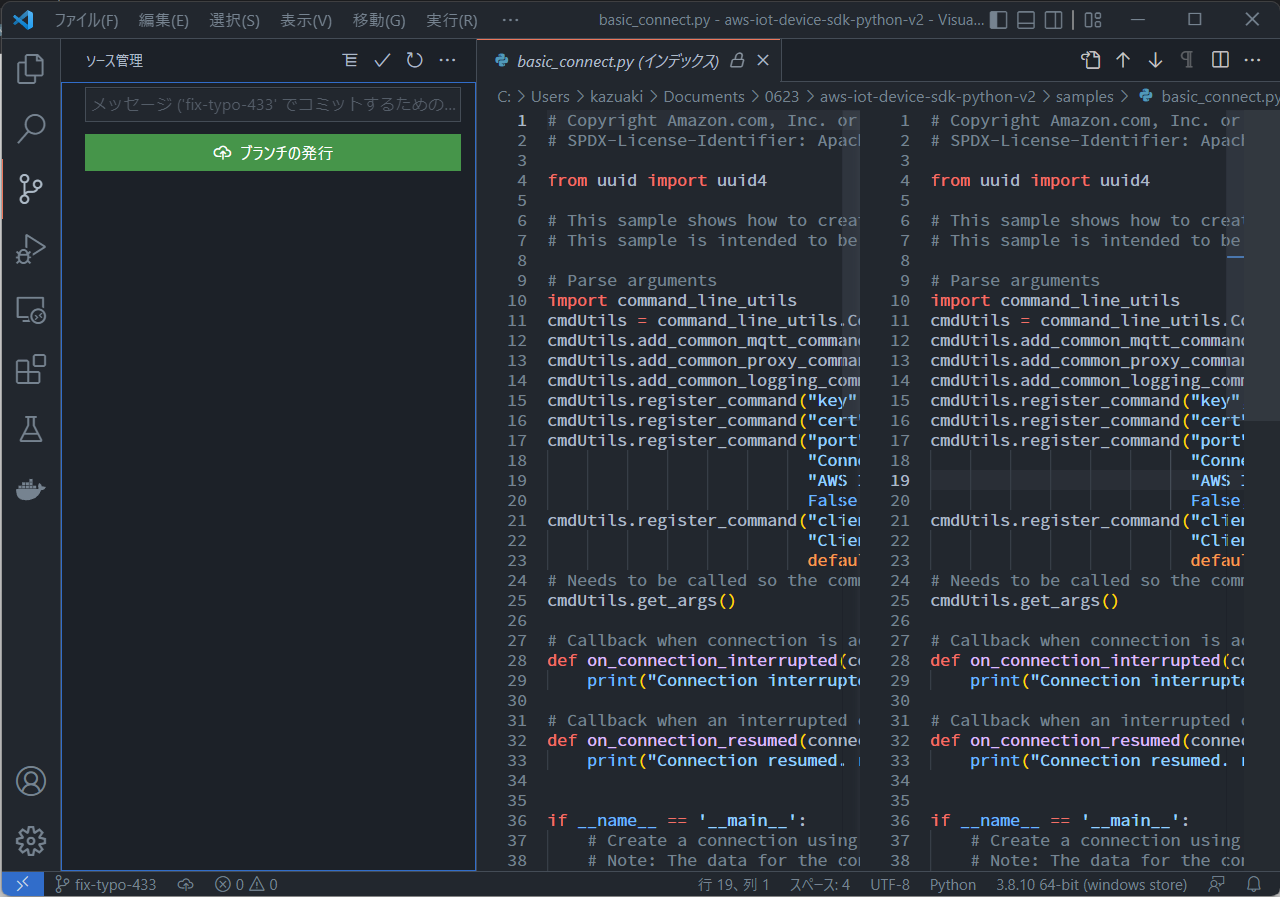This screenshot has height=897, width=1280.
Task: Open Run and Debug view
Action: (31, 249)
